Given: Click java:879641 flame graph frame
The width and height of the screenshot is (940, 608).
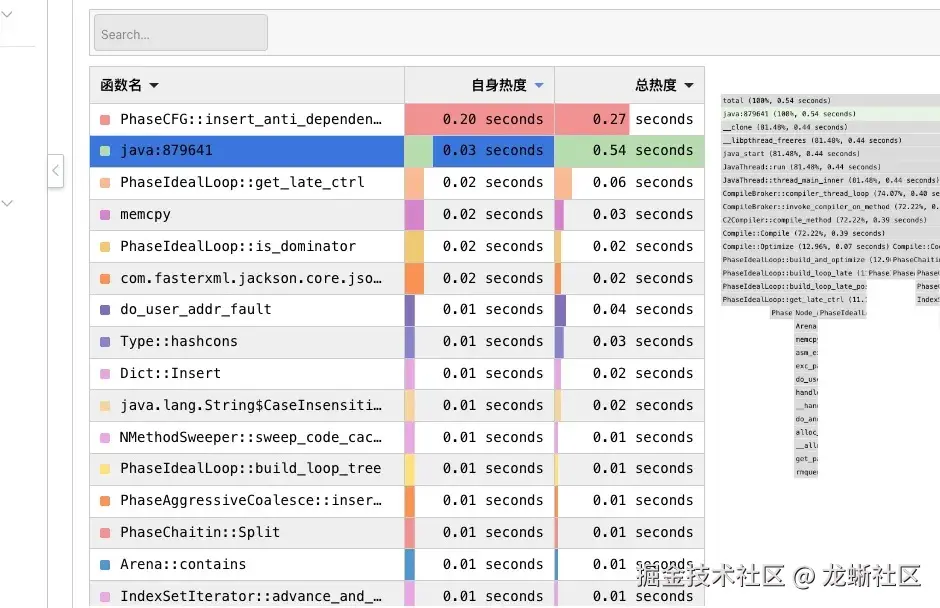Looking at the screenshot, I should pyautogui.click(x=830, y=114).
